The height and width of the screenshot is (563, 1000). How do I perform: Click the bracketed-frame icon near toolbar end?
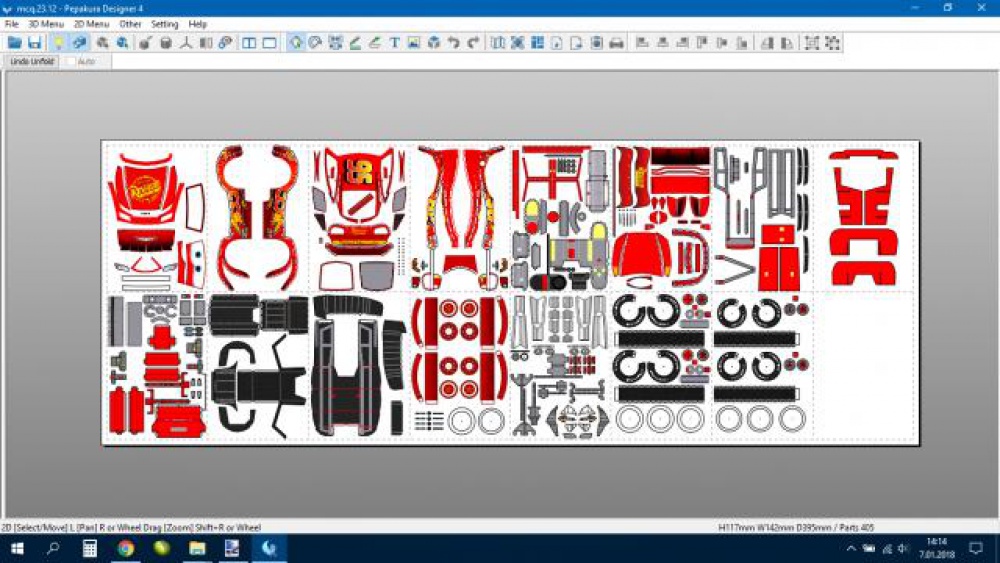[x=812, y=43]
